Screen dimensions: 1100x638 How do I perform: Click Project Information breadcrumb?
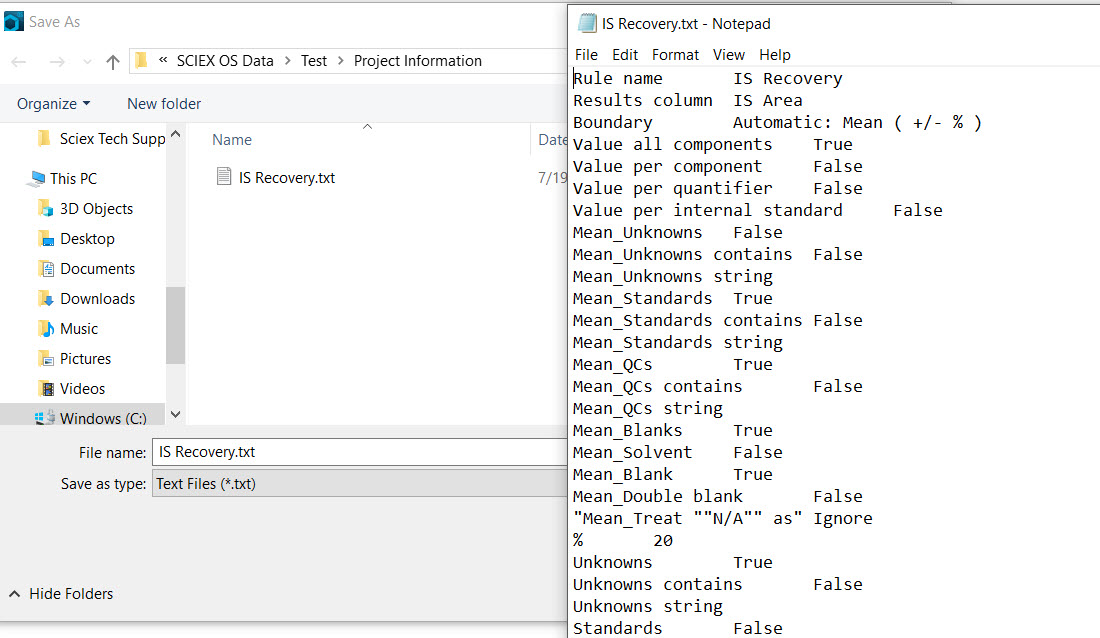(417, 61)
